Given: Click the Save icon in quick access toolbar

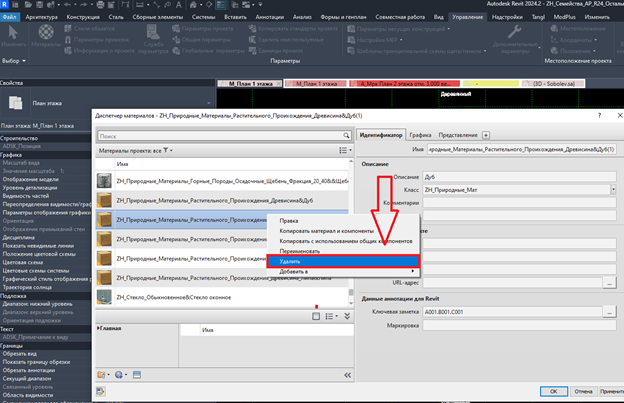Looking at the screenshot, I should click(x=39, y=5).
